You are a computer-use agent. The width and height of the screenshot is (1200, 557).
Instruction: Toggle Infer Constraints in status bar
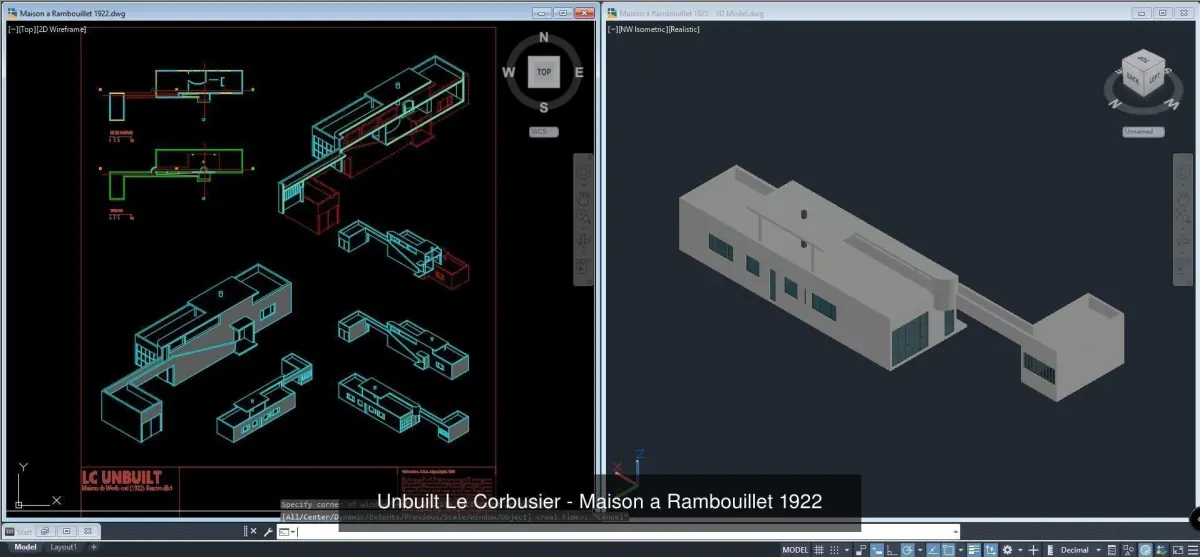(x=860, y=549)
